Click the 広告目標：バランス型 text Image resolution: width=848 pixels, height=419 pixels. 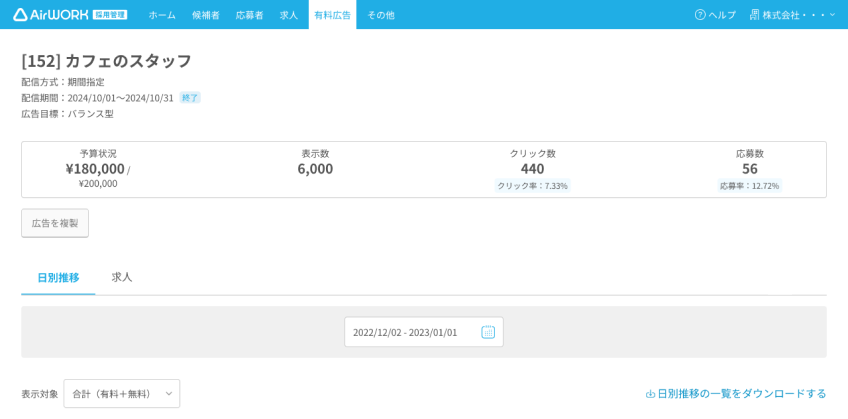tap(68, 114)
